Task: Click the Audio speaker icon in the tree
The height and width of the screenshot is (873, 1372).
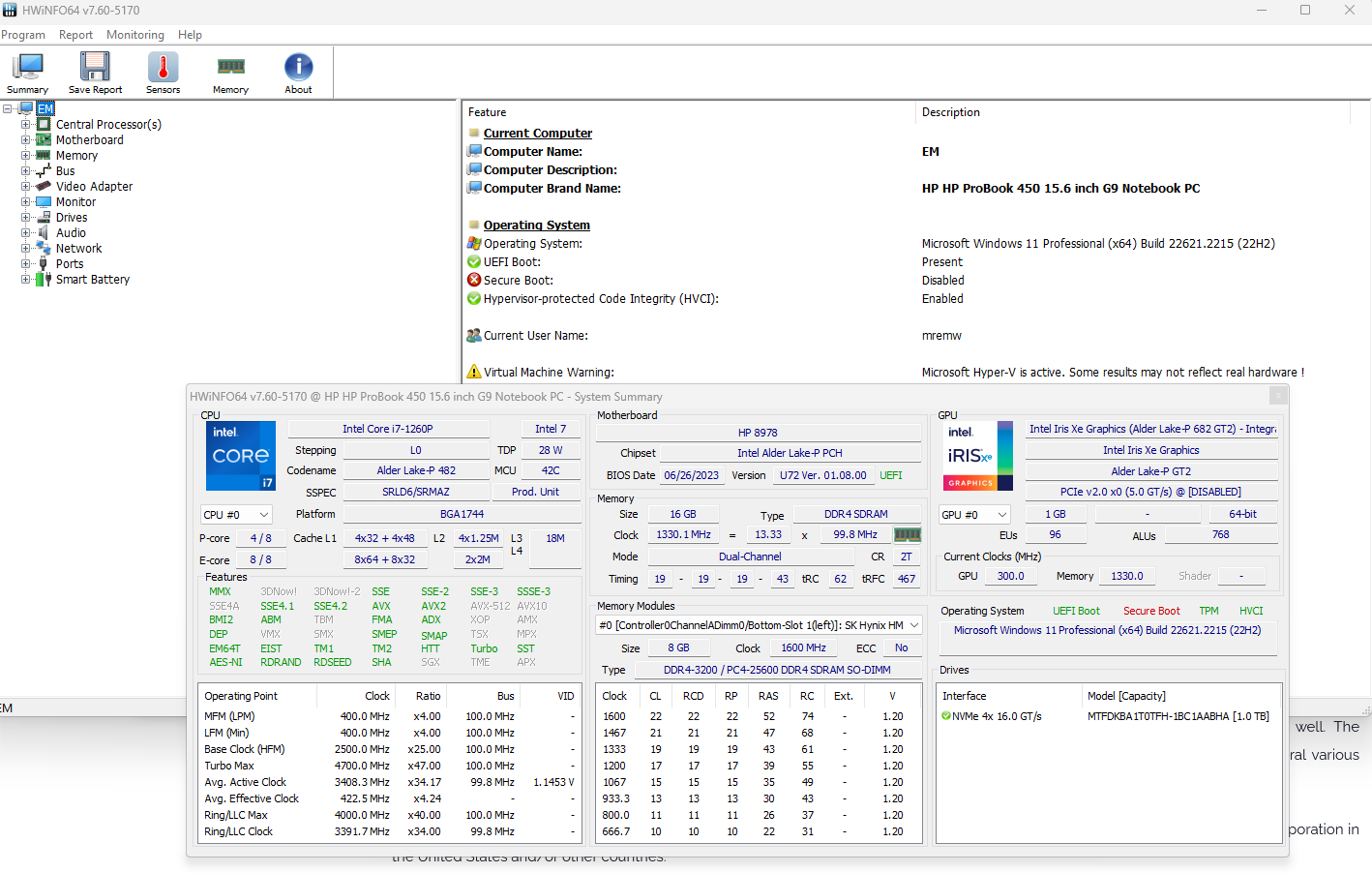Action: [x=44, y=233]
